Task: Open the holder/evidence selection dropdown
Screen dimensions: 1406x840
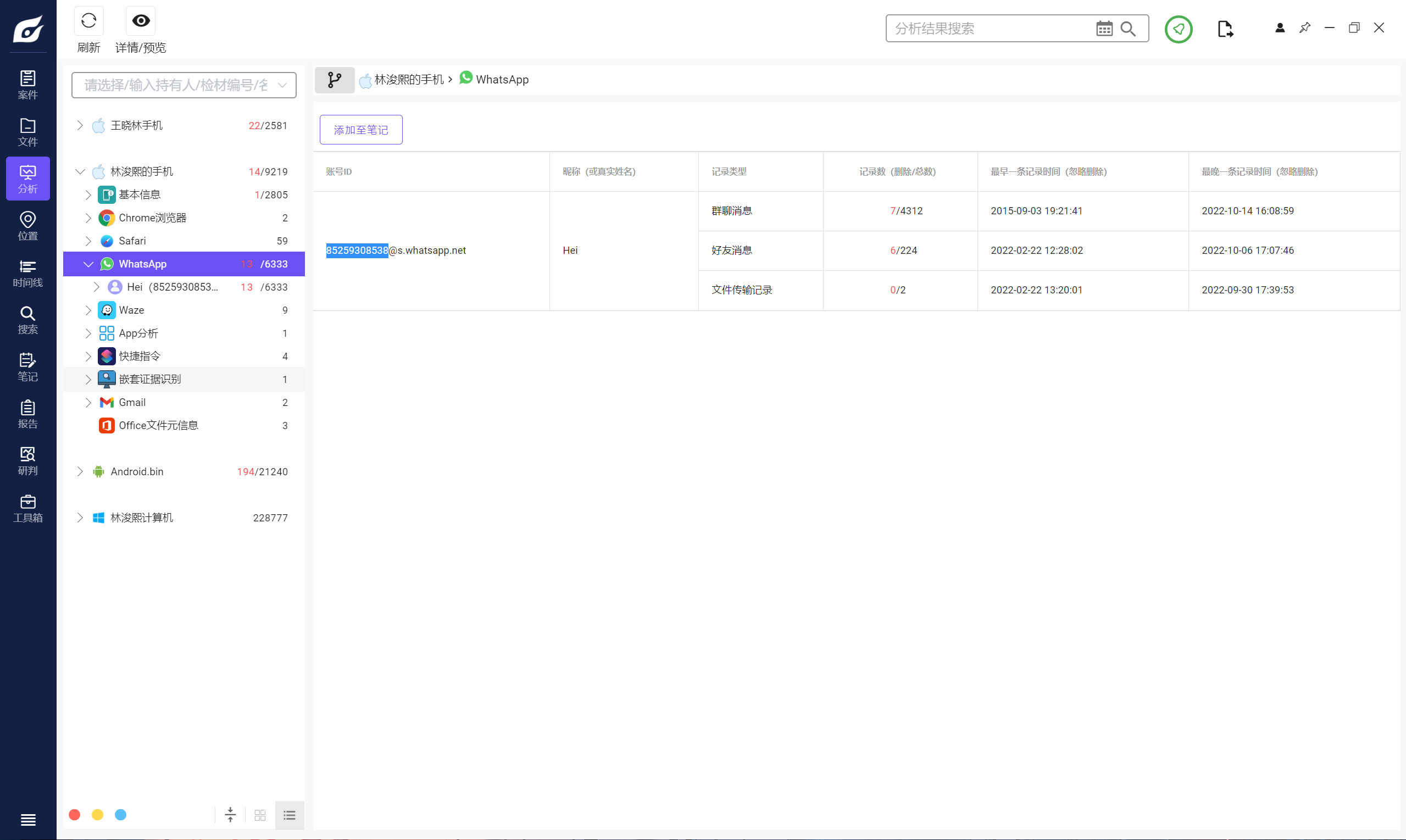Action: tap(184, 85)
